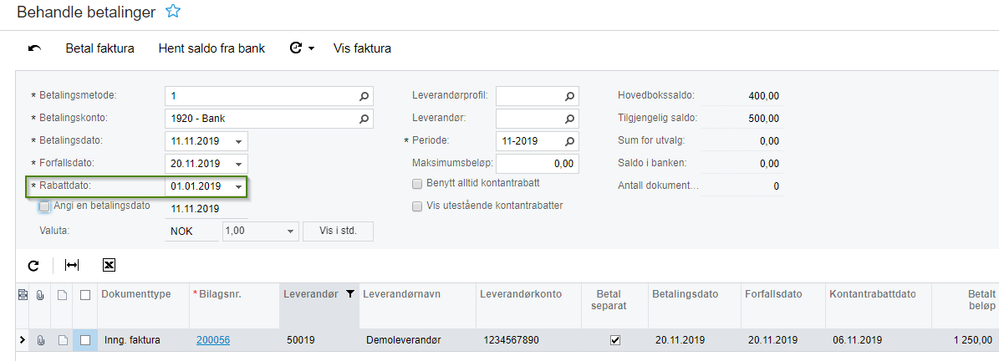Open lookup for Betalingsmetode field
Image resolution: width=999 pixels, height=361 pixels.
(x=364, y=96)
